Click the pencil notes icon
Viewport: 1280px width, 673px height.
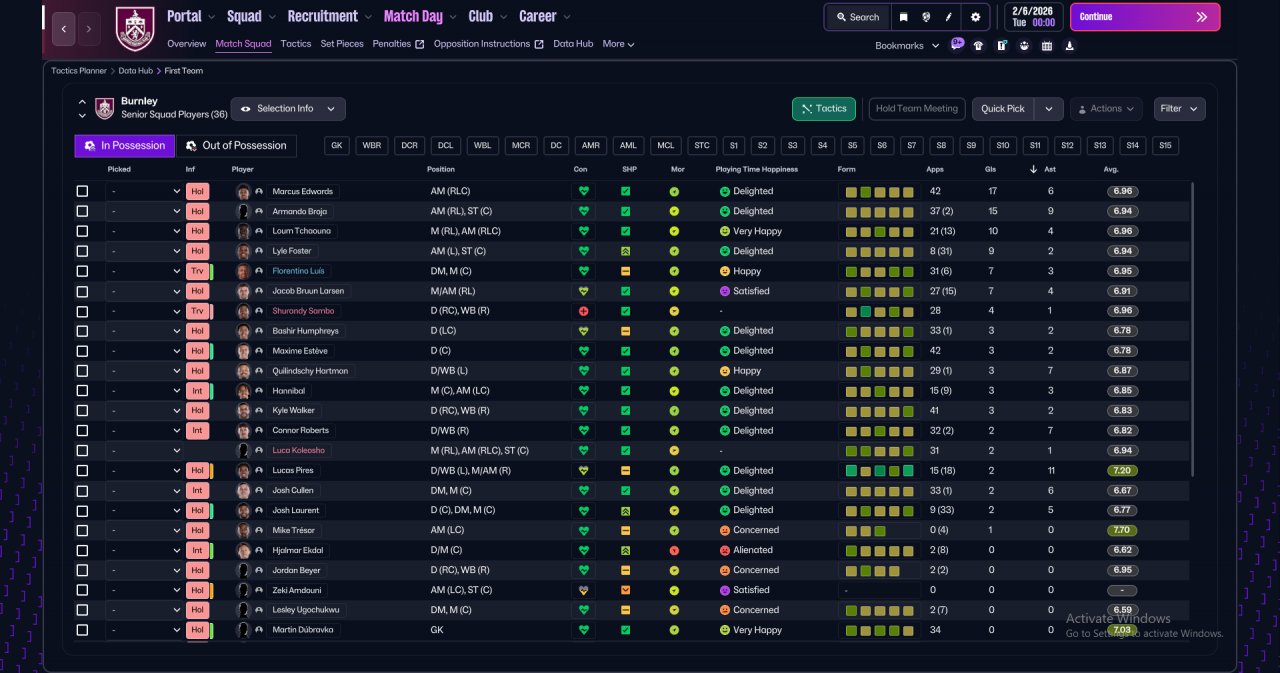coord(950,17)
